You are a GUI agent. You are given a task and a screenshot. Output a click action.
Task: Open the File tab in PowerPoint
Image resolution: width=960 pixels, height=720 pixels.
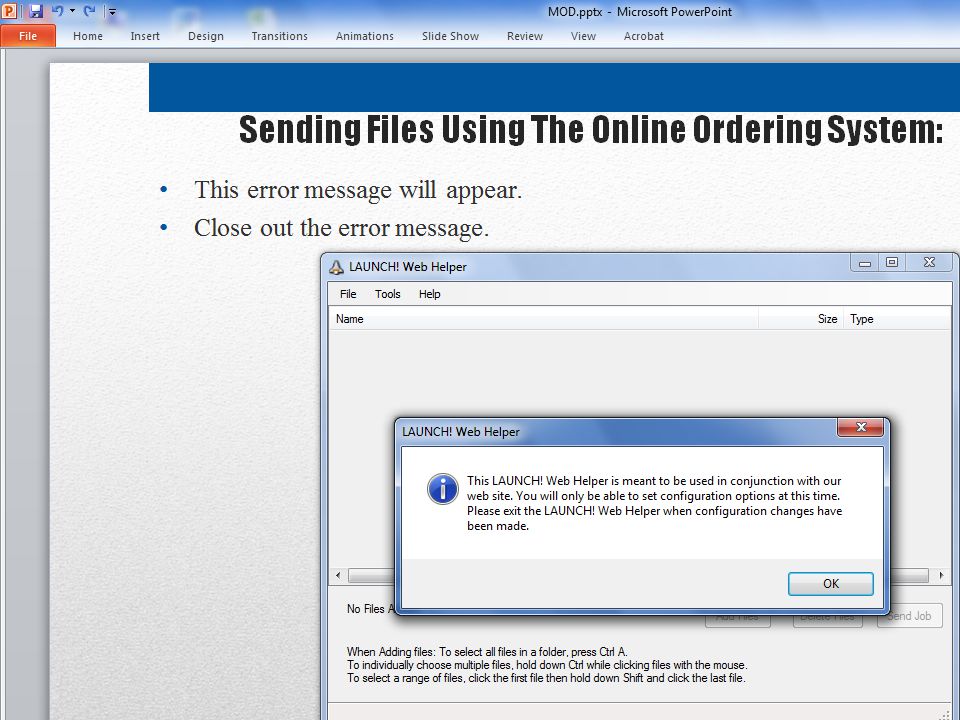point(28,36)
